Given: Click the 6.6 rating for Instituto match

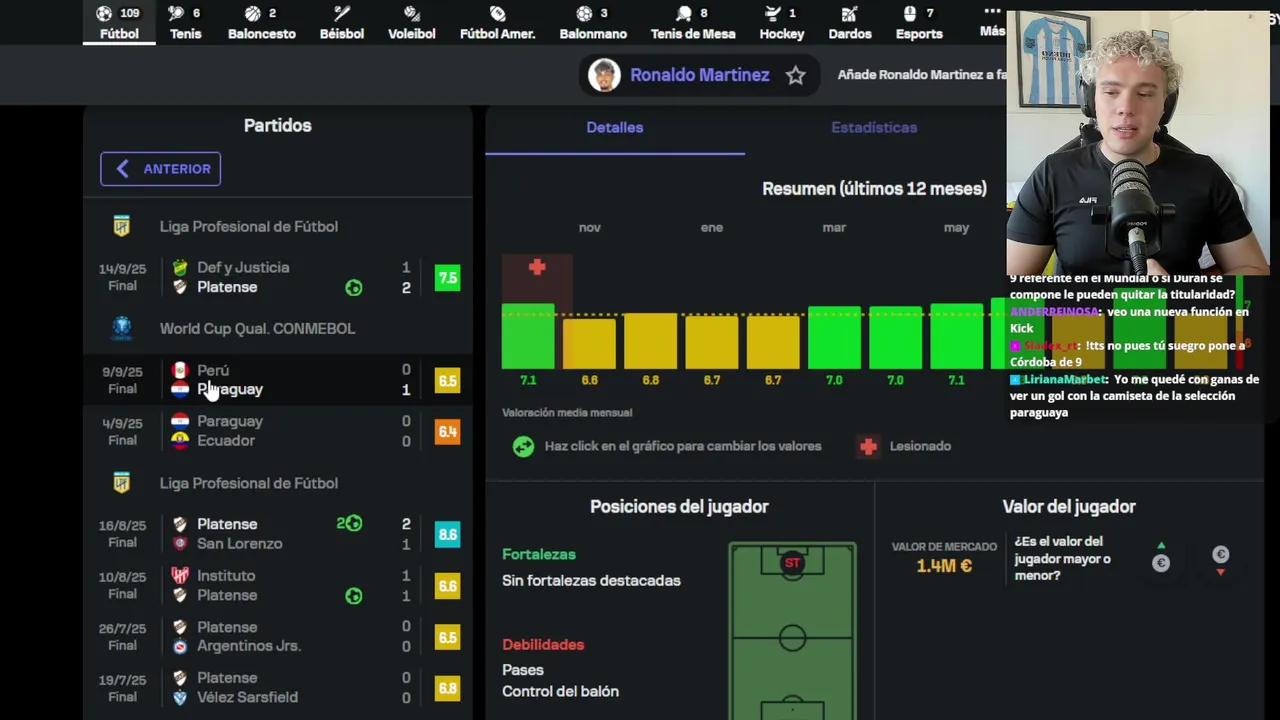Looking at the screenshot, I should click(x=447, y=586).
